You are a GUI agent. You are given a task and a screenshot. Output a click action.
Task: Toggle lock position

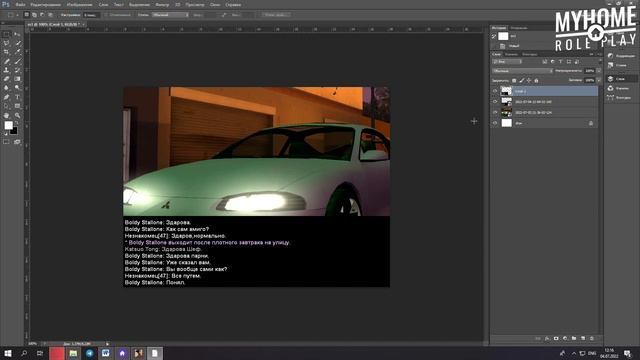[x=529, y=80]
